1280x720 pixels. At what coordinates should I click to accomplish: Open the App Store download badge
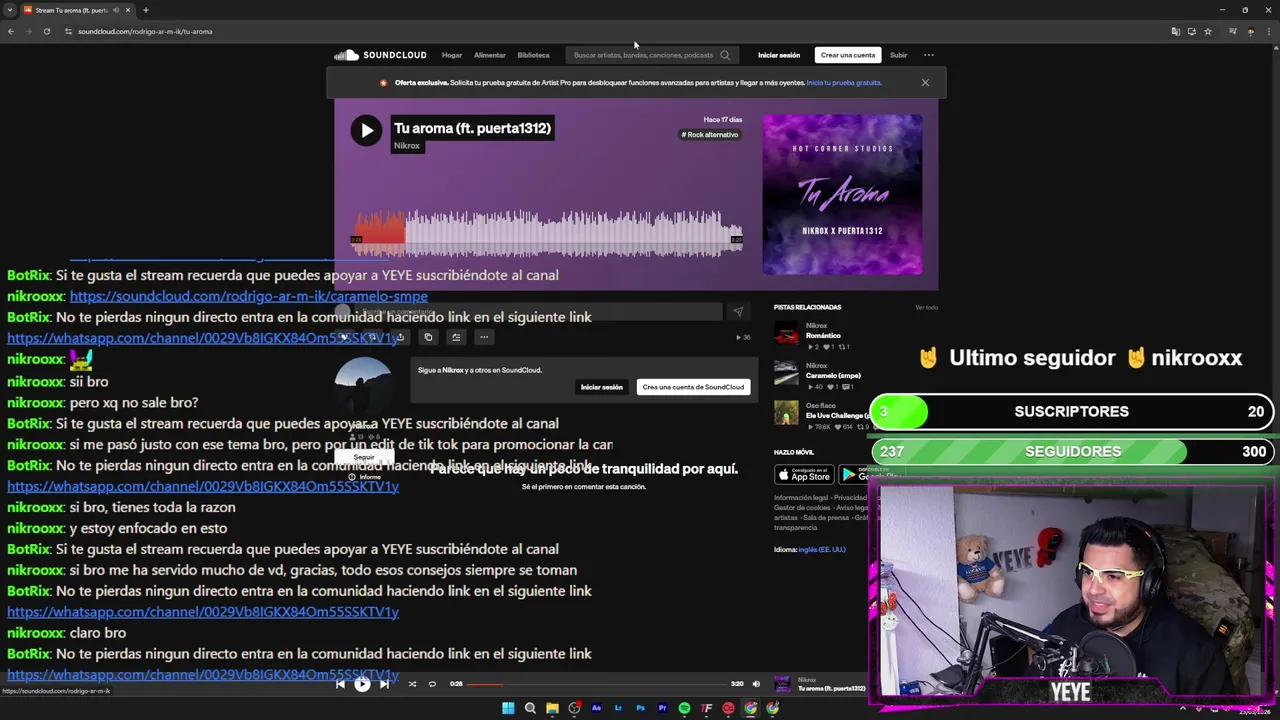pyautogui.click(x=804, y=474)
